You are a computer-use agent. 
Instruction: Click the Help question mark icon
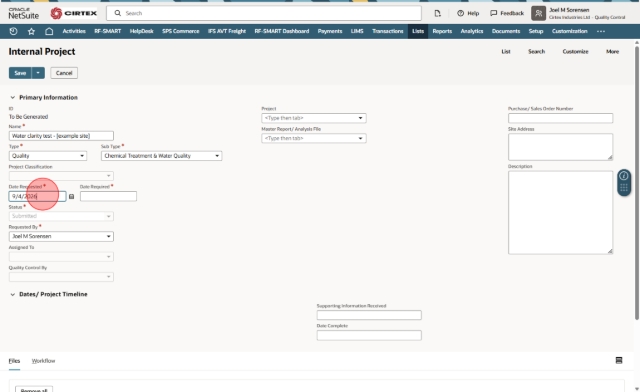460,13
